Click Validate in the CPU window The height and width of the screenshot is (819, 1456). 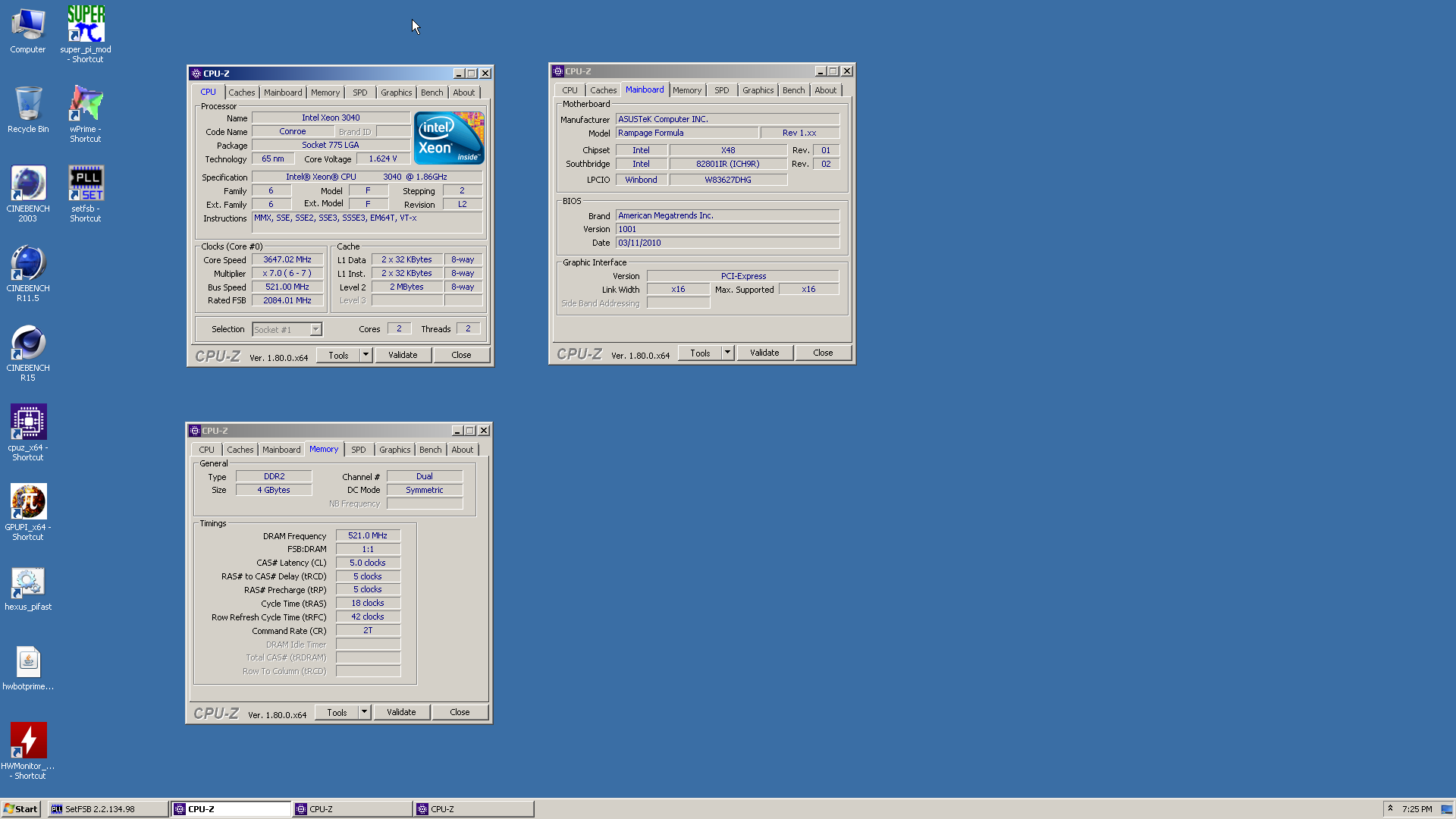click(403, 355)
